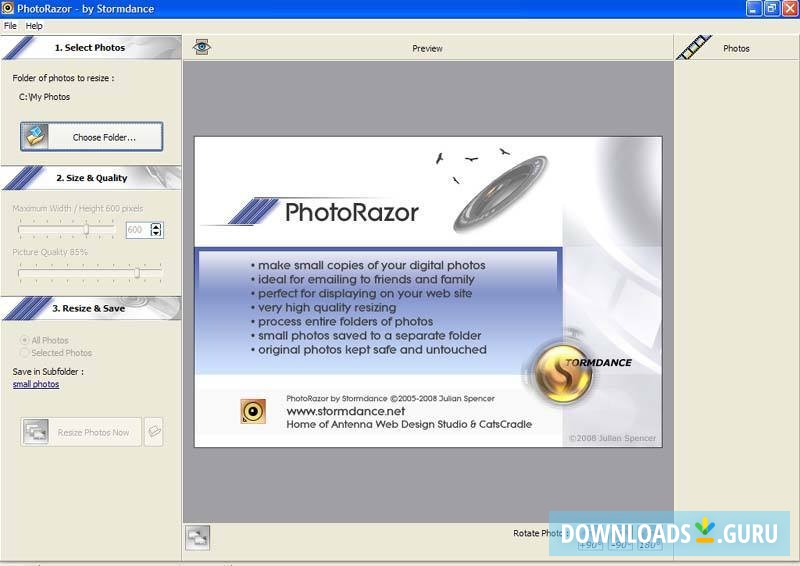Click the golden Stormdance logo in splash image
Viewport: 800px width, 566px height.
pyautogui.click(x=563, y=374)
